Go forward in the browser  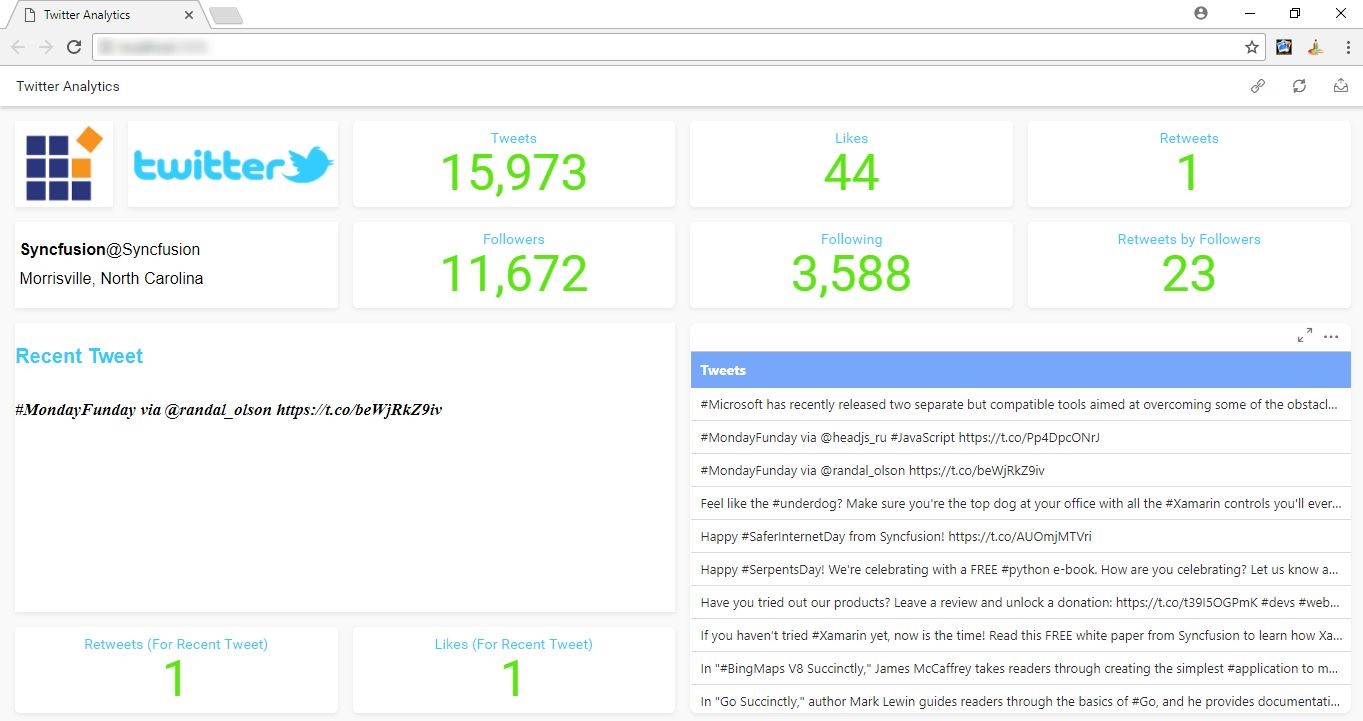pos(46,47)
